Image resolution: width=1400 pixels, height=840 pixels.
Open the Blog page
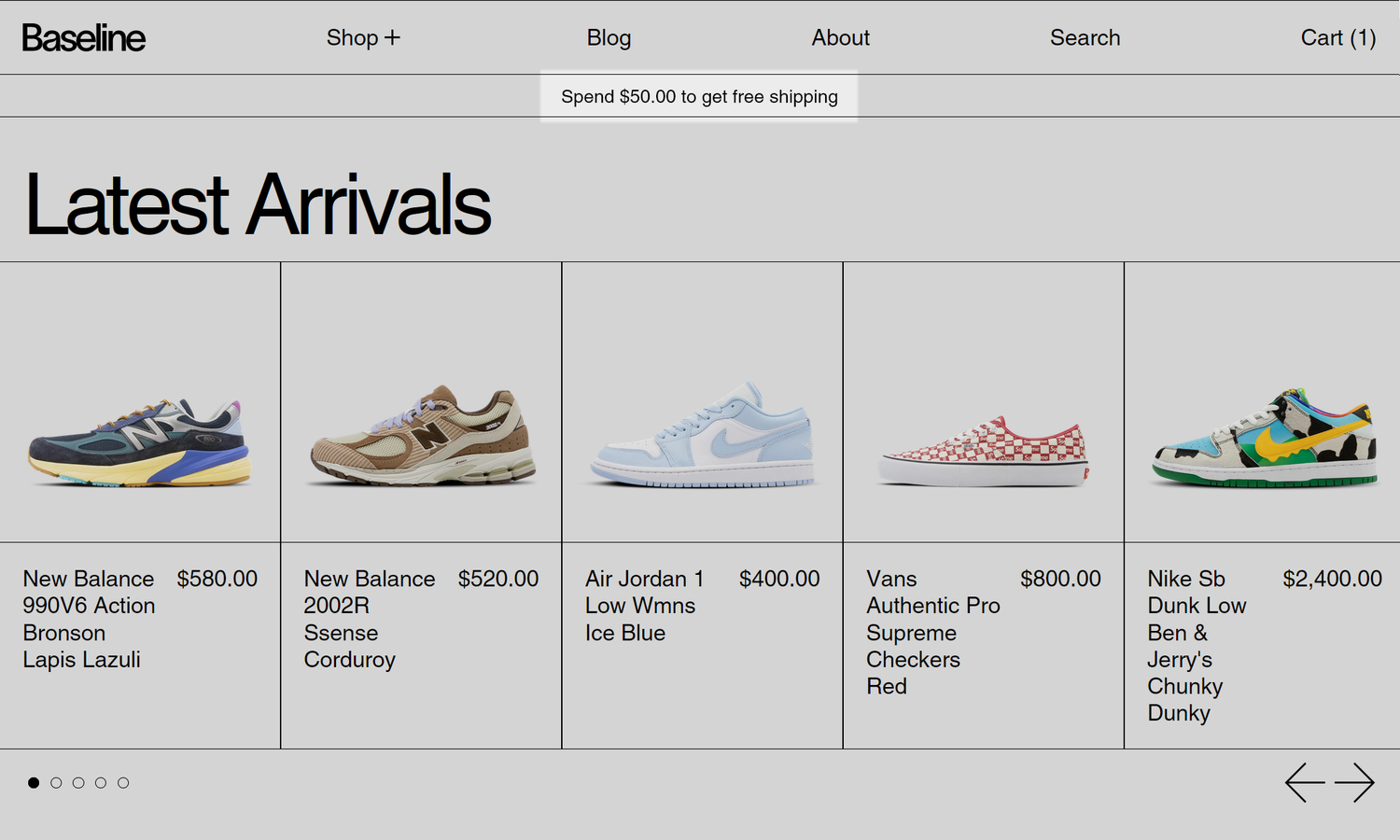tap(608, 37)
